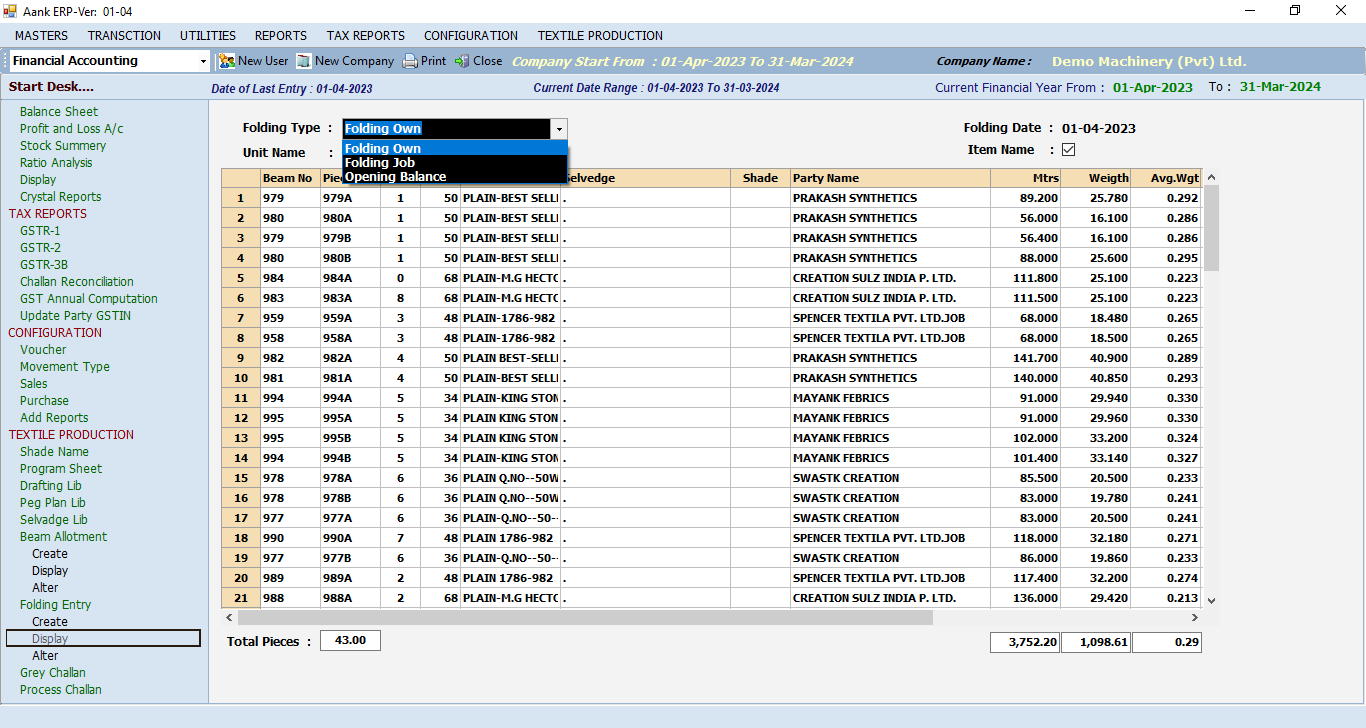1366x728 pixels.
Task: Click piece 990A cell
Action: click(350, 538)
